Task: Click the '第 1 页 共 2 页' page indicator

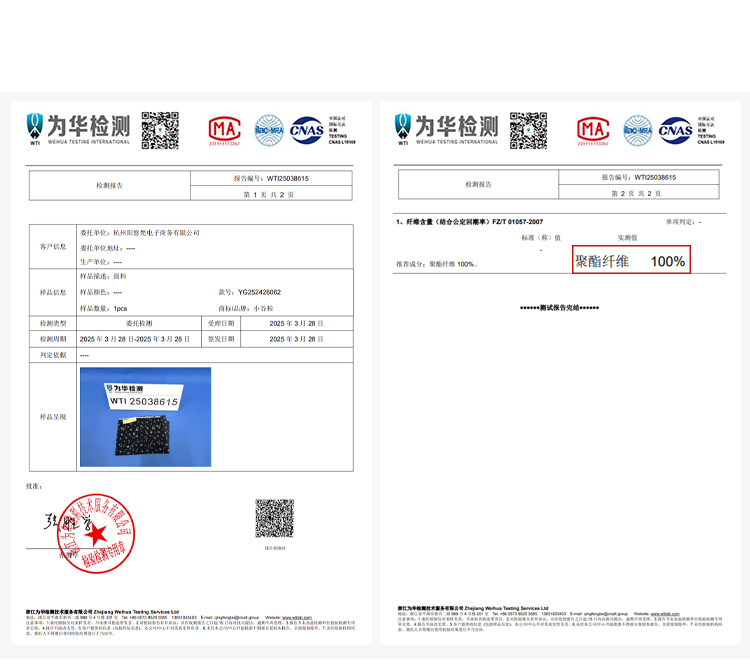Action: [268, 195]
